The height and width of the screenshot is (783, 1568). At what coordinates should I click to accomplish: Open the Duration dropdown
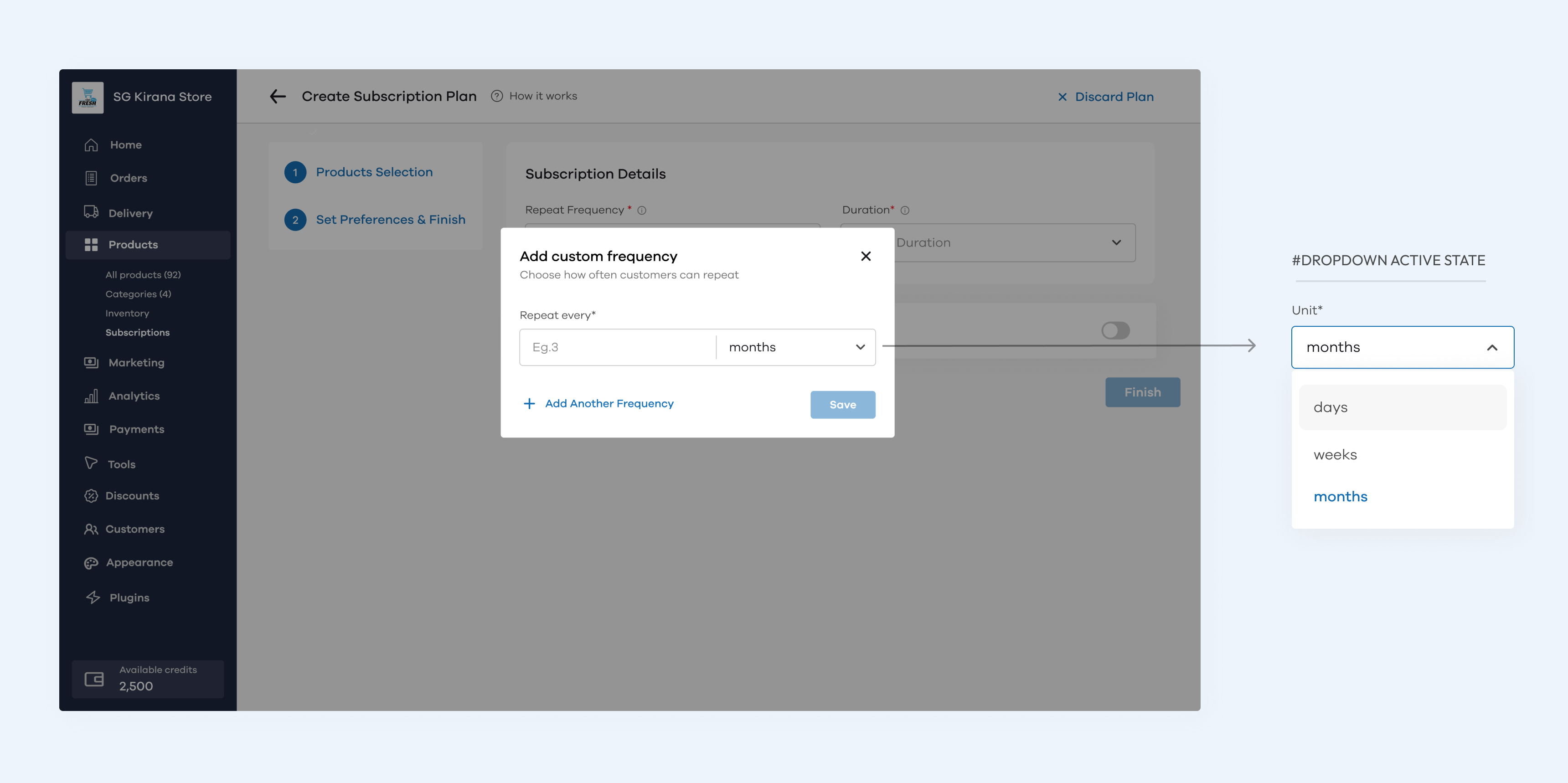coord(988,243)
